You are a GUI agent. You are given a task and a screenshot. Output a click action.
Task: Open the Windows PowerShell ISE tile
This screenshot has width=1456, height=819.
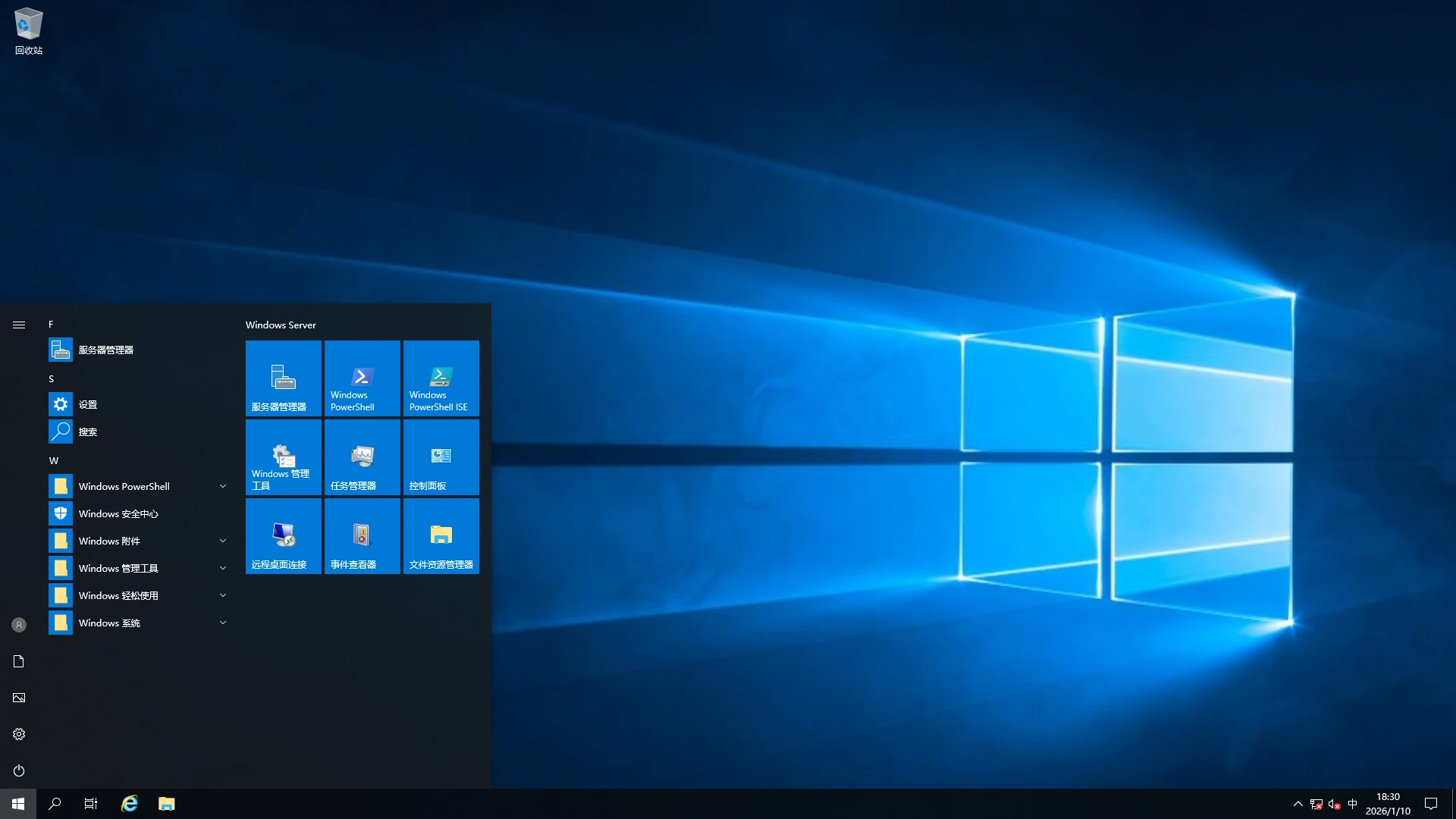point(441,378)
